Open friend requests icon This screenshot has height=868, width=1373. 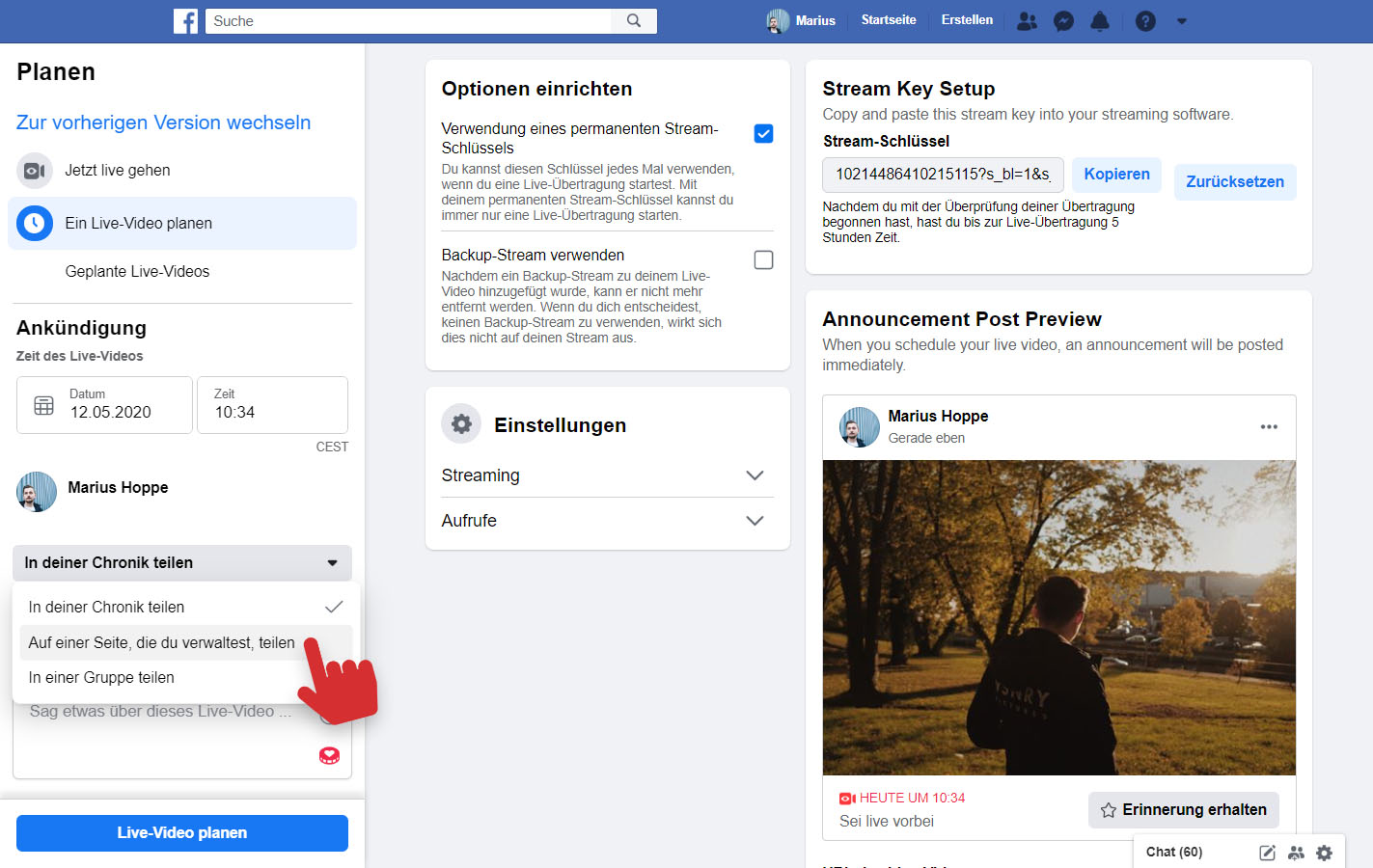pyautogui.click(x=1028, y=21)
